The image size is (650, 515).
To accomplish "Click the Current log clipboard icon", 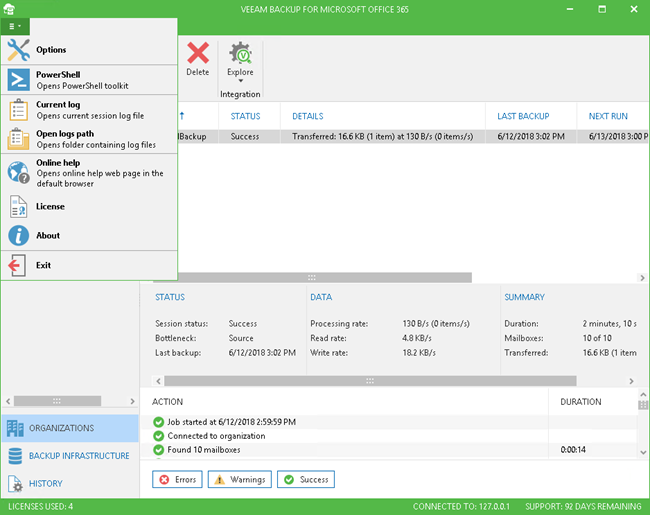I will (18, 110).
